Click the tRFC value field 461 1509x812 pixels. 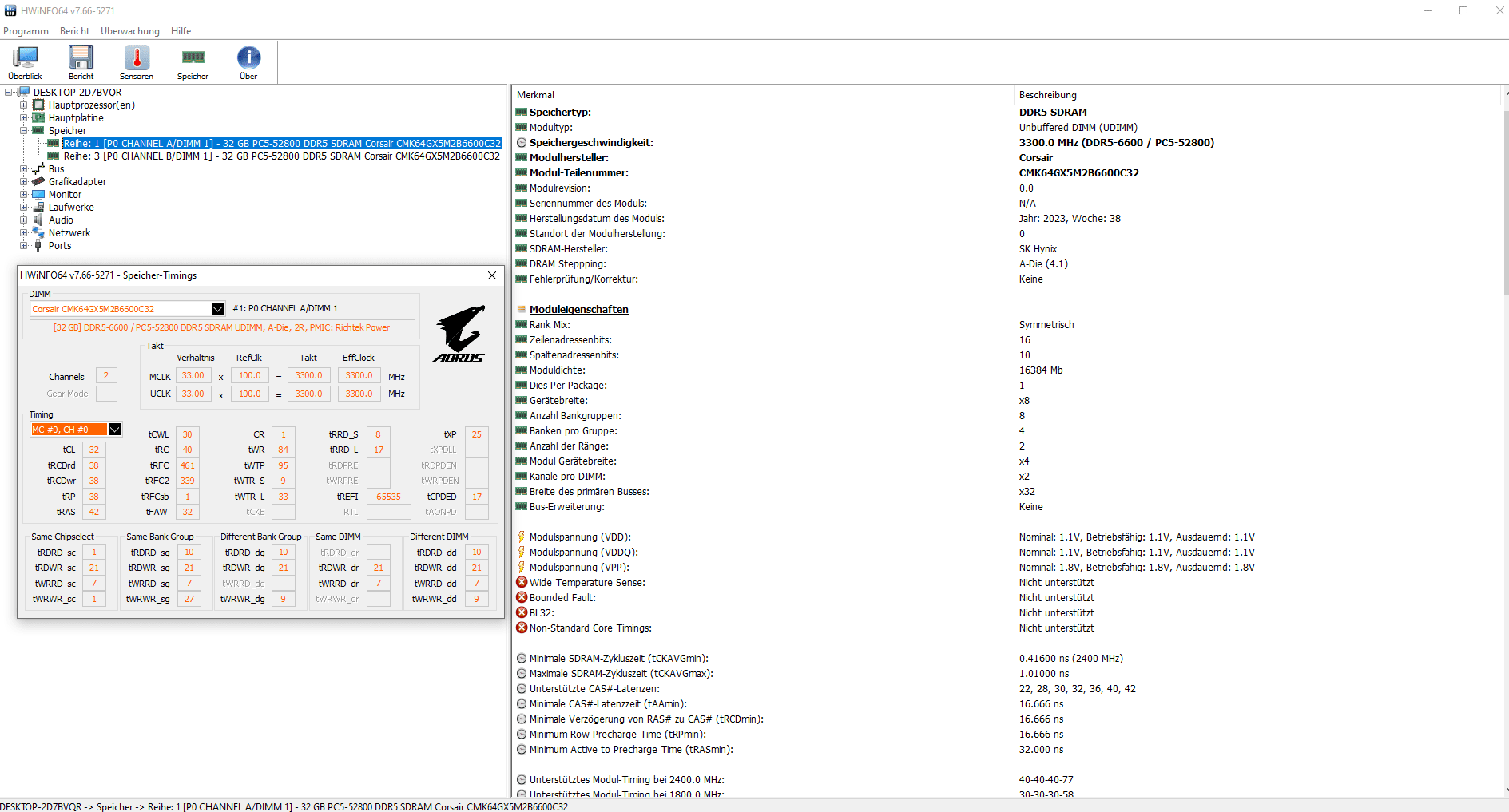(x=188, y=465)
